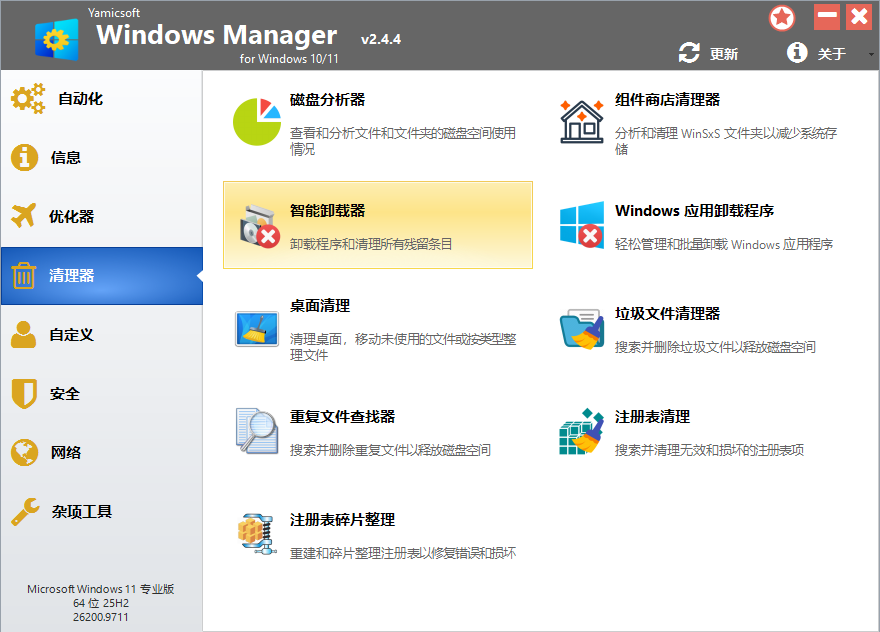The image size is (880, 632).
Task: Click Microsoft Windows 11 专业版 text
Action: 100,589
